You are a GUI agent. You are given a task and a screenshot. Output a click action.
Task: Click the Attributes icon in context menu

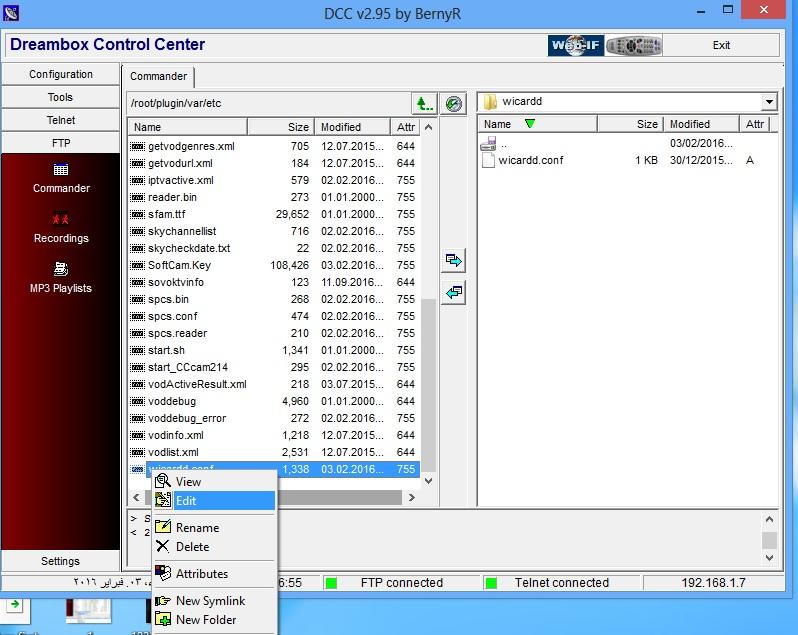point(163,573)
